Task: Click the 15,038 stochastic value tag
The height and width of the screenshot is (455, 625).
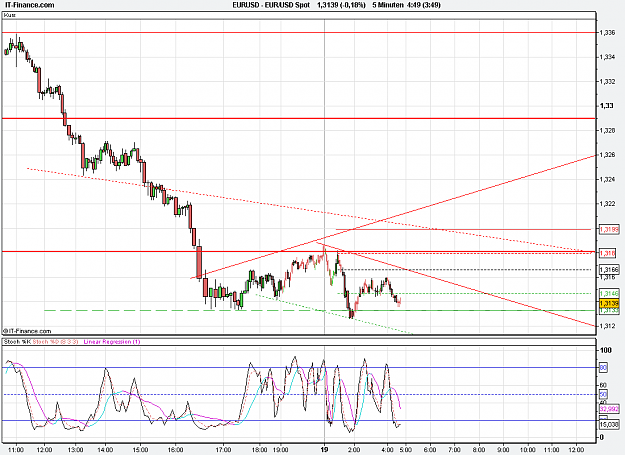Action: tap(609, 425)
